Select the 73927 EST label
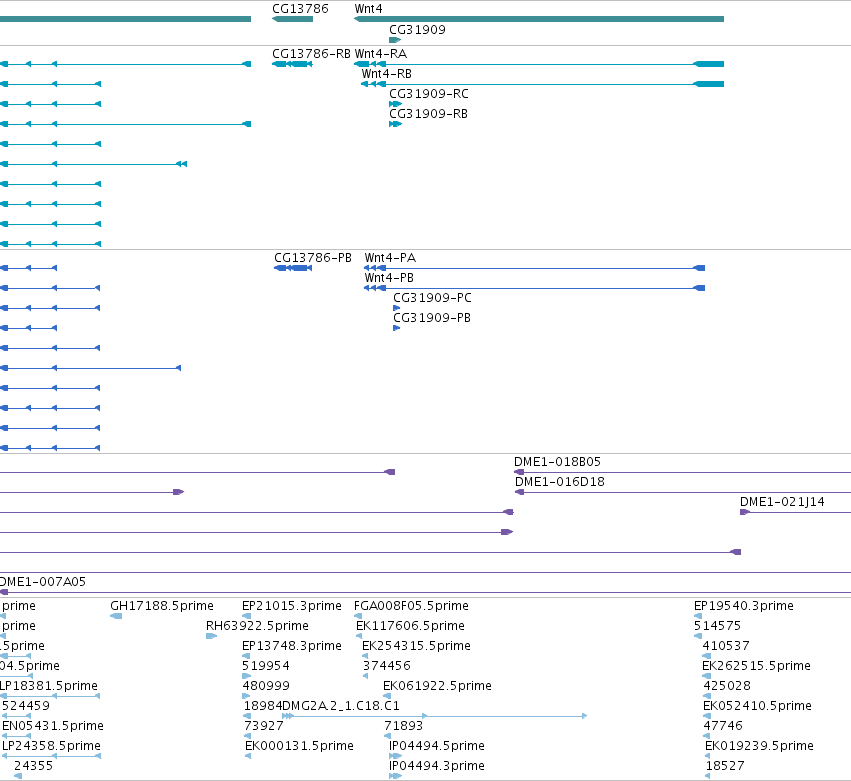The width and height of the screenshot is (851, 781). click(264, 726)
